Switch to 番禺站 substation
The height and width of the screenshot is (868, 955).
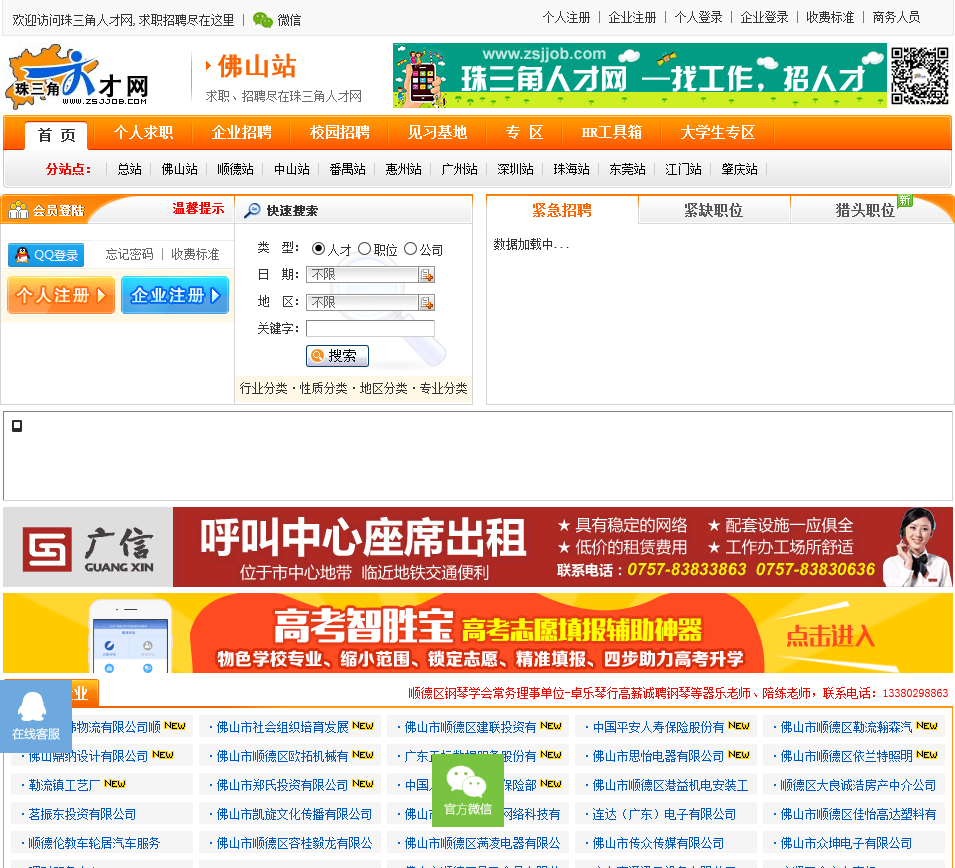348,169
